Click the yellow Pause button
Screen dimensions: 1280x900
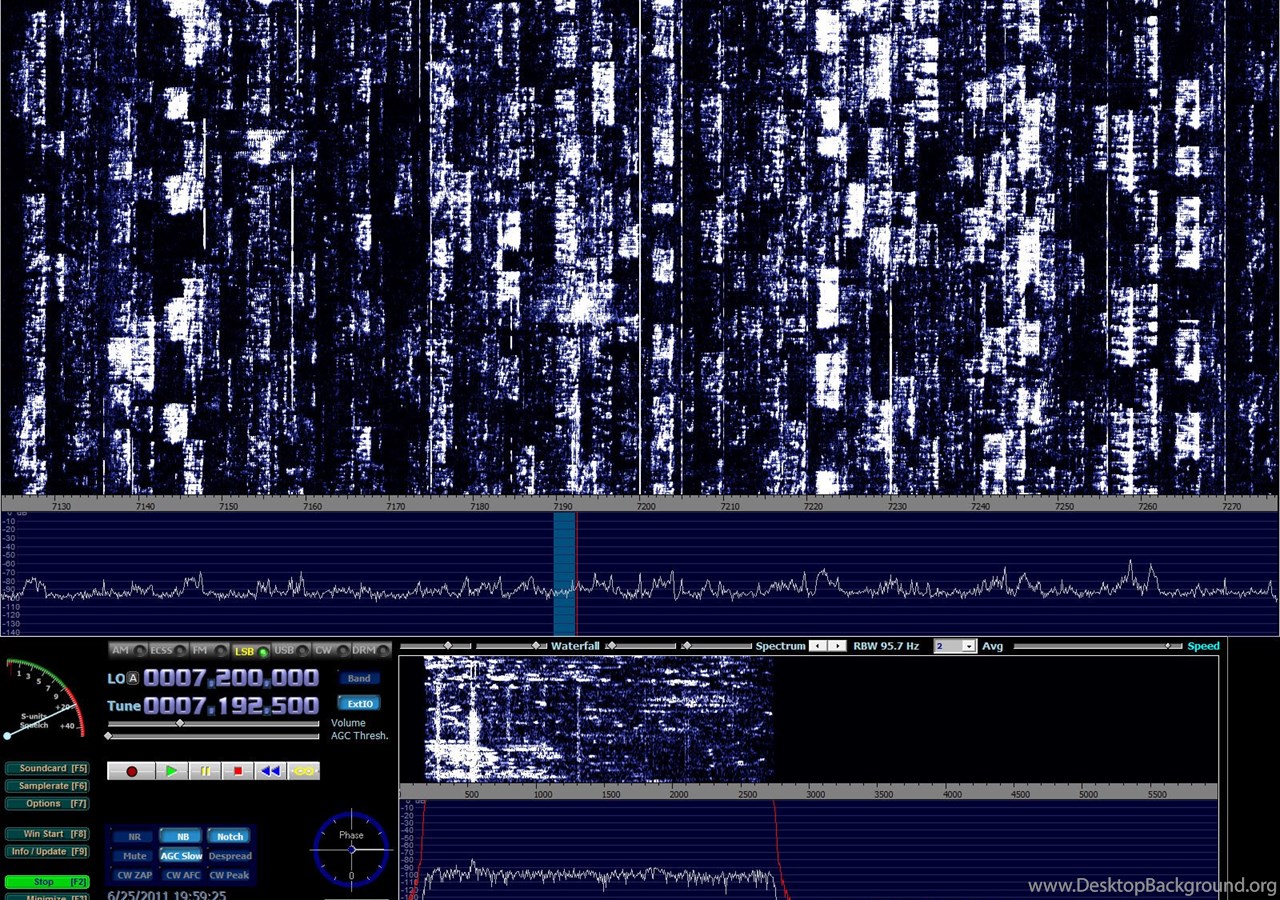205,771
